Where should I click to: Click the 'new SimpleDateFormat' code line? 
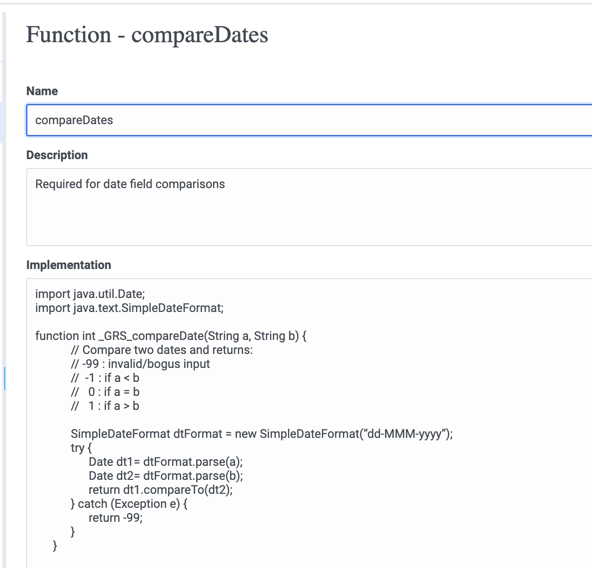[262, 434]
